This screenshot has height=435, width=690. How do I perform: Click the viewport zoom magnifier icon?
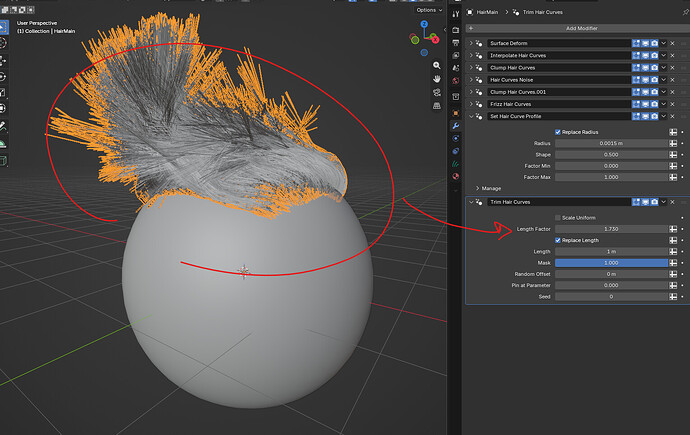click(437, 65)
